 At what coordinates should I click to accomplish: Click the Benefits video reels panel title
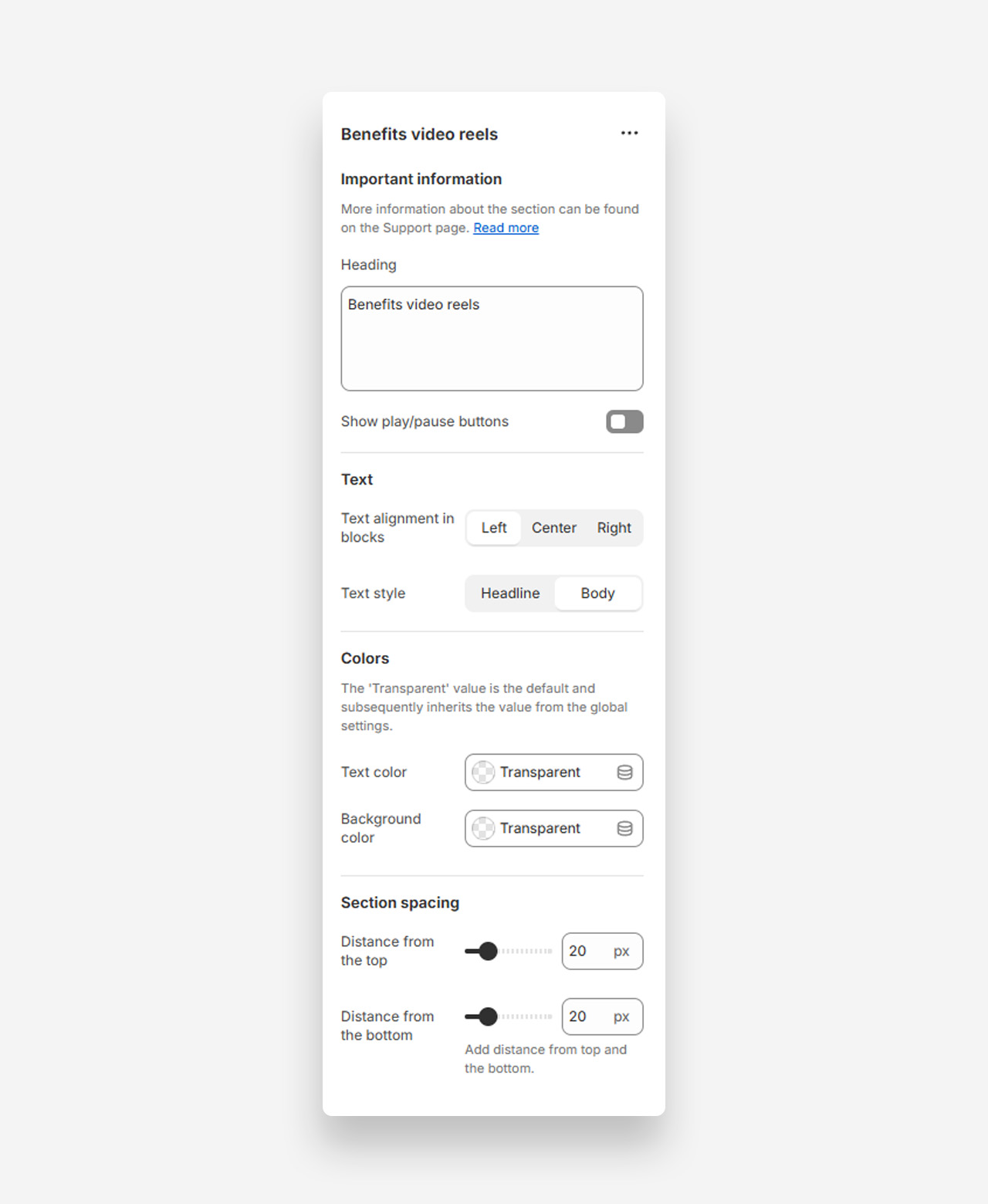(x=419, y=134)
